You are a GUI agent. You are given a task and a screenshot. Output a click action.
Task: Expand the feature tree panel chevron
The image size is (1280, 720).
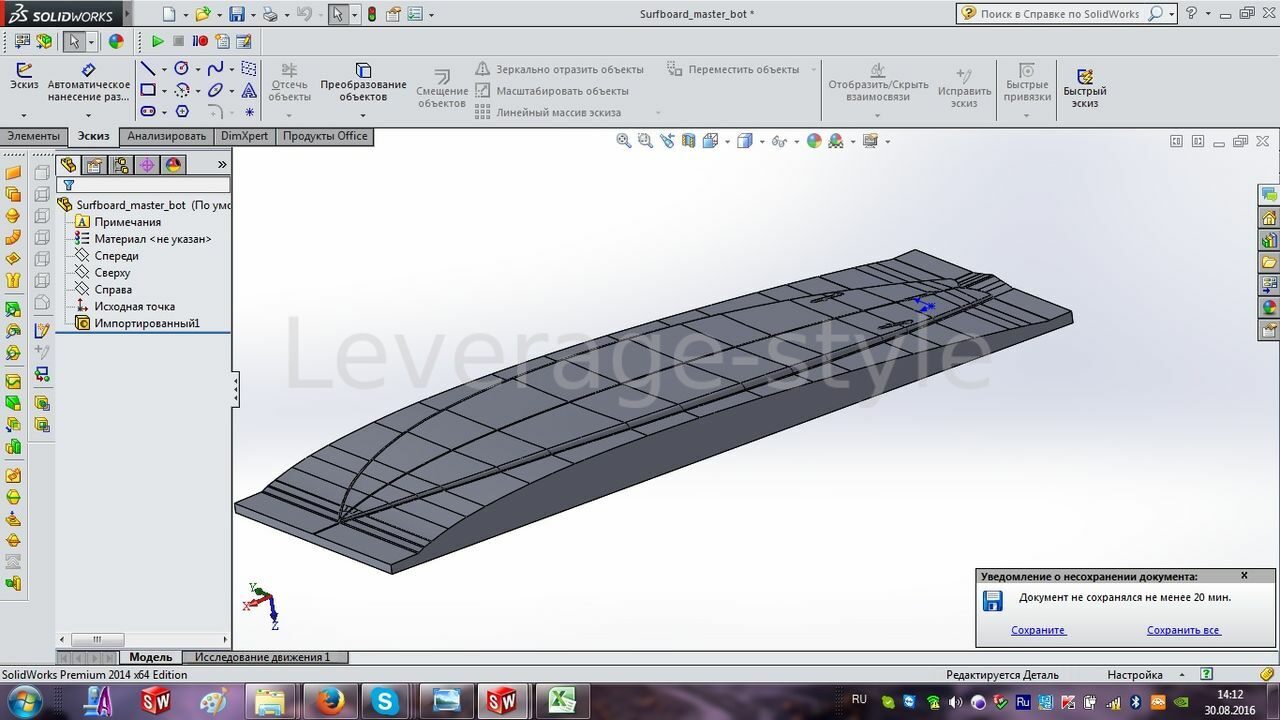coord(222,165)
